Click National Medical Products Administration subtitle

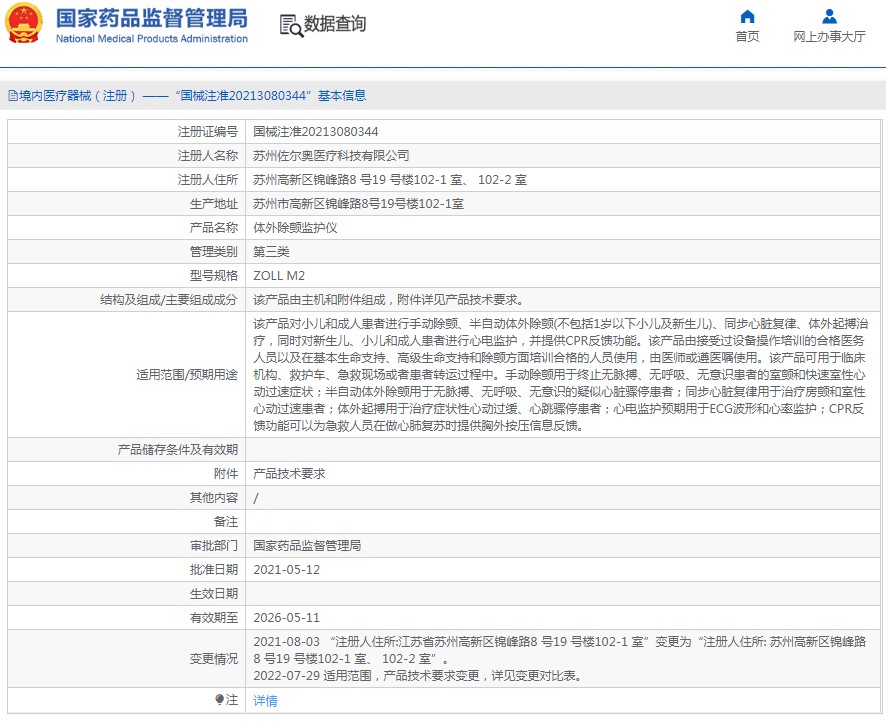pos(151,39)
